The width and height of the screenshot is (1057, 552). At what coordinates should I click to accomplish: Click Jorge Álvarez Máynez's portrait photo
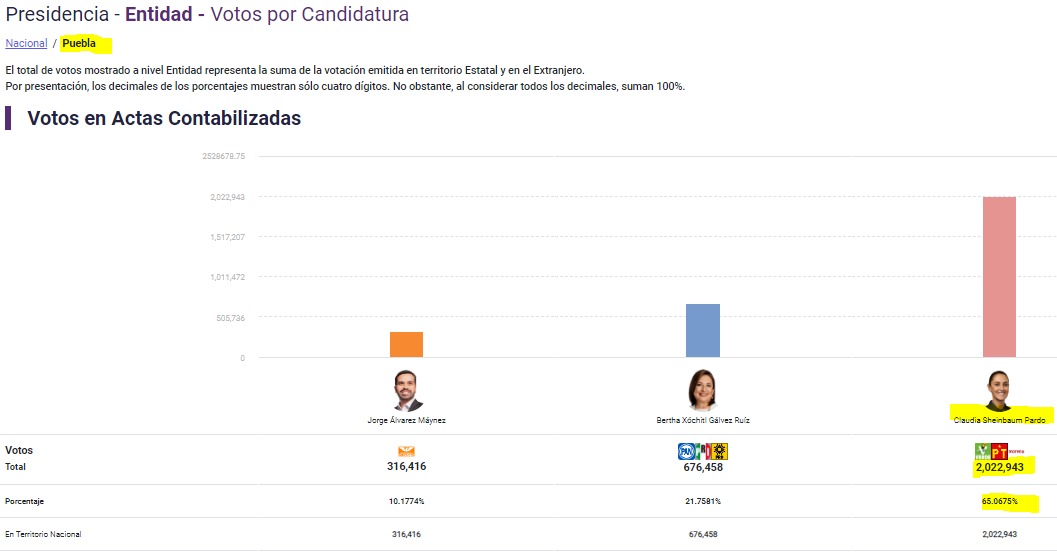[x=407, y=390]
